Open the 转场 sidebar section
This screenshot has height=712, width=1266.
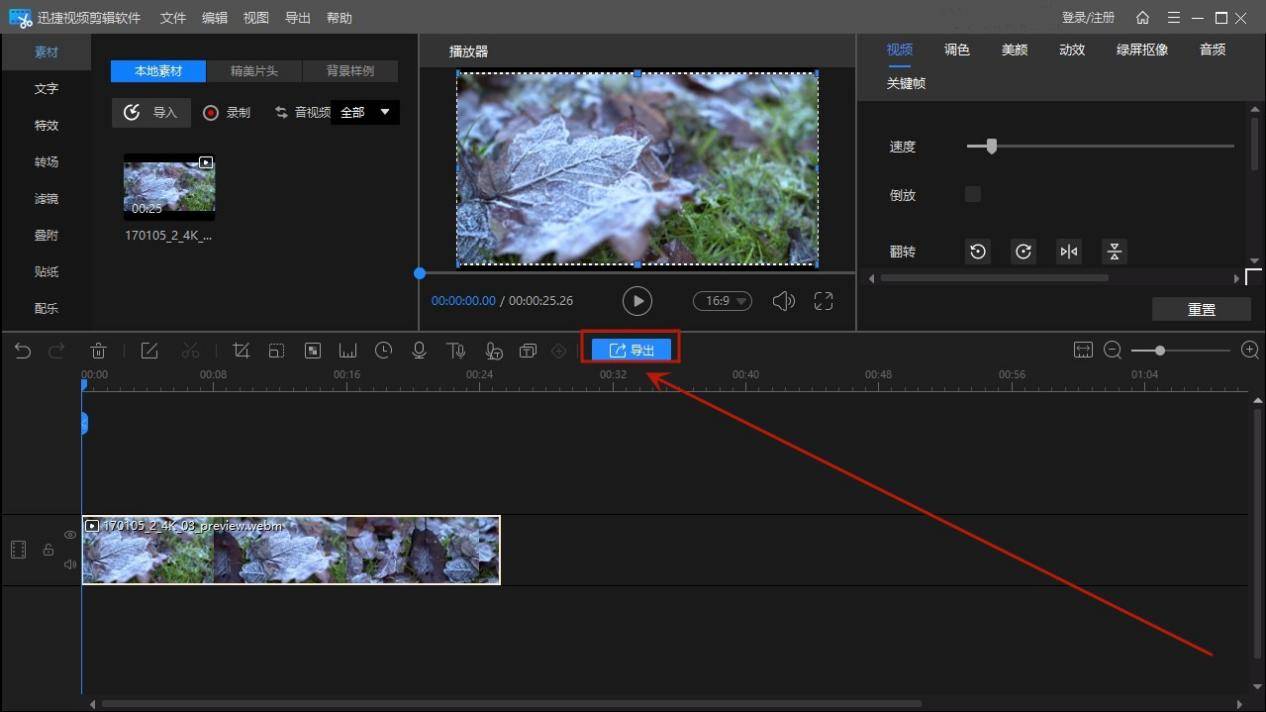point(46,162)
